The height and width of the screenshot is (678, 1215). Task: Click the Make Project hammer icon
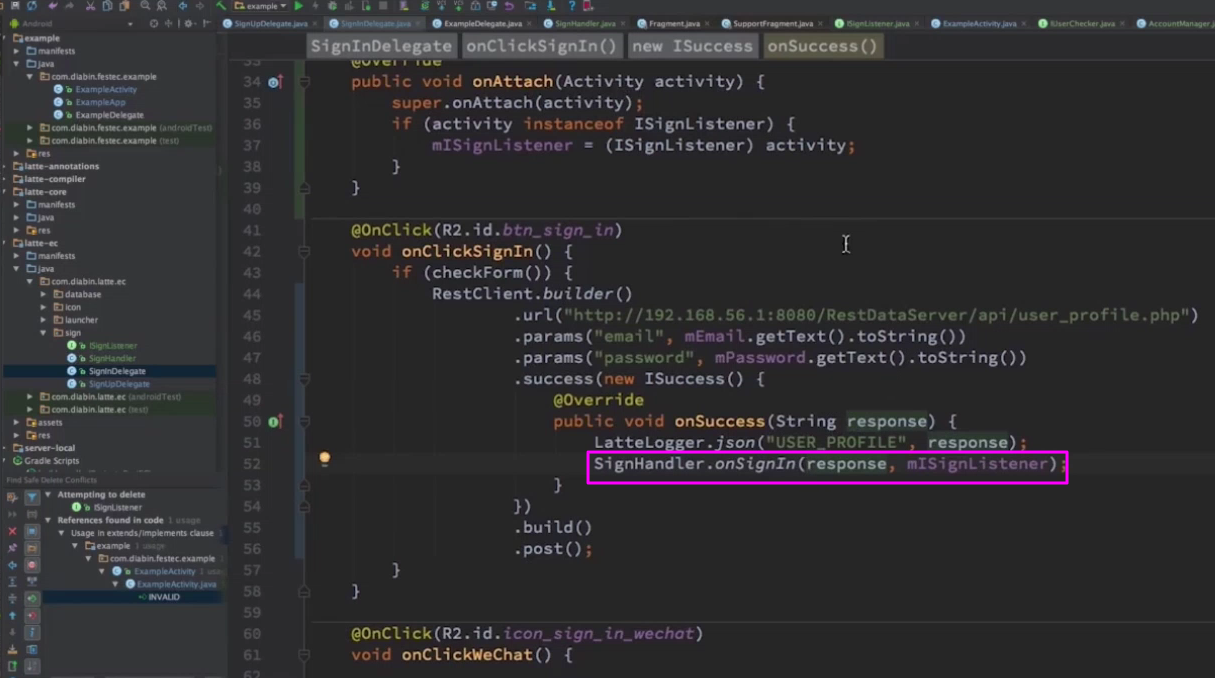[x=220, y=6]
